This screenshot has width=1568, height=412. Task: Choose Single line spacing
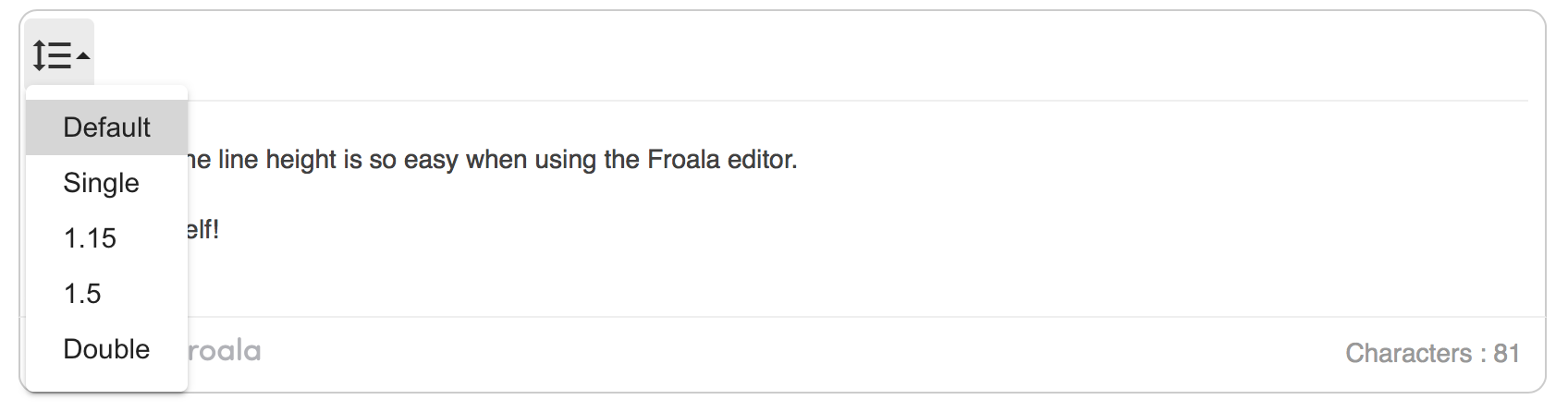tap(106, 183)
